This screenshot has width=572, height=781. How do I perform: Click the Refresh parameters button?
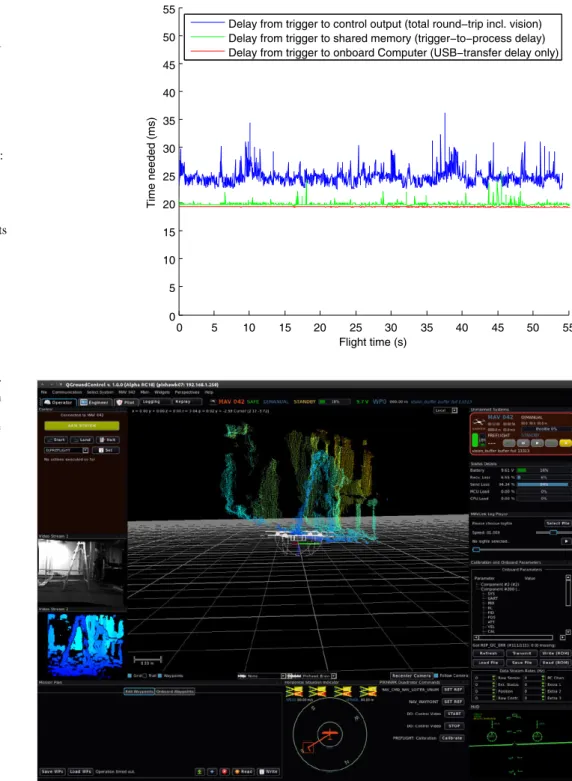[488, 653]
